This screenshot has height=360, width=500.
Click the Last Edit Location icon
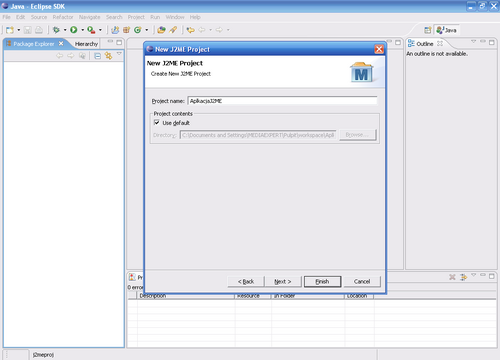(190, 30)
